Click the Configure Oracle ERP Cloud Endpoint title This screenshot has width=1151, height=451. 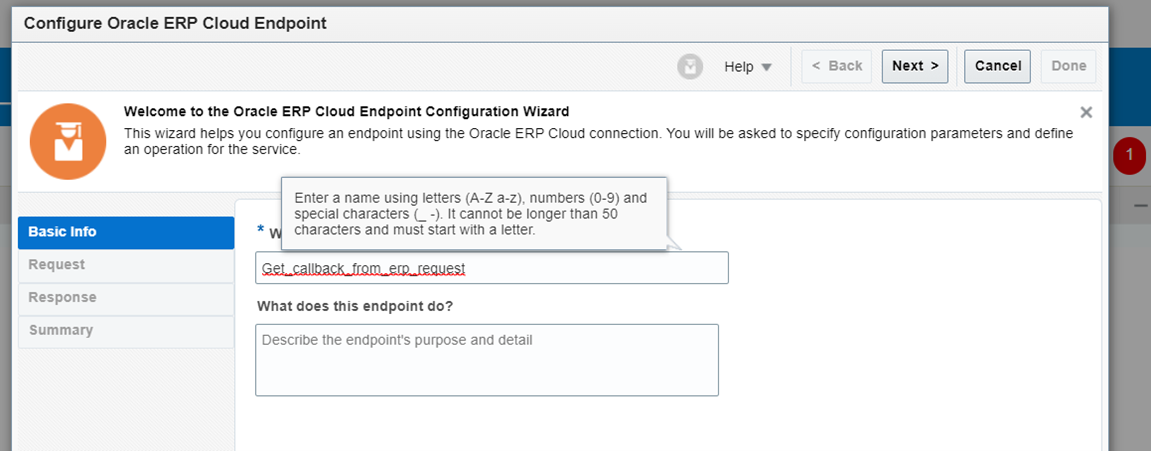(175, 24)
